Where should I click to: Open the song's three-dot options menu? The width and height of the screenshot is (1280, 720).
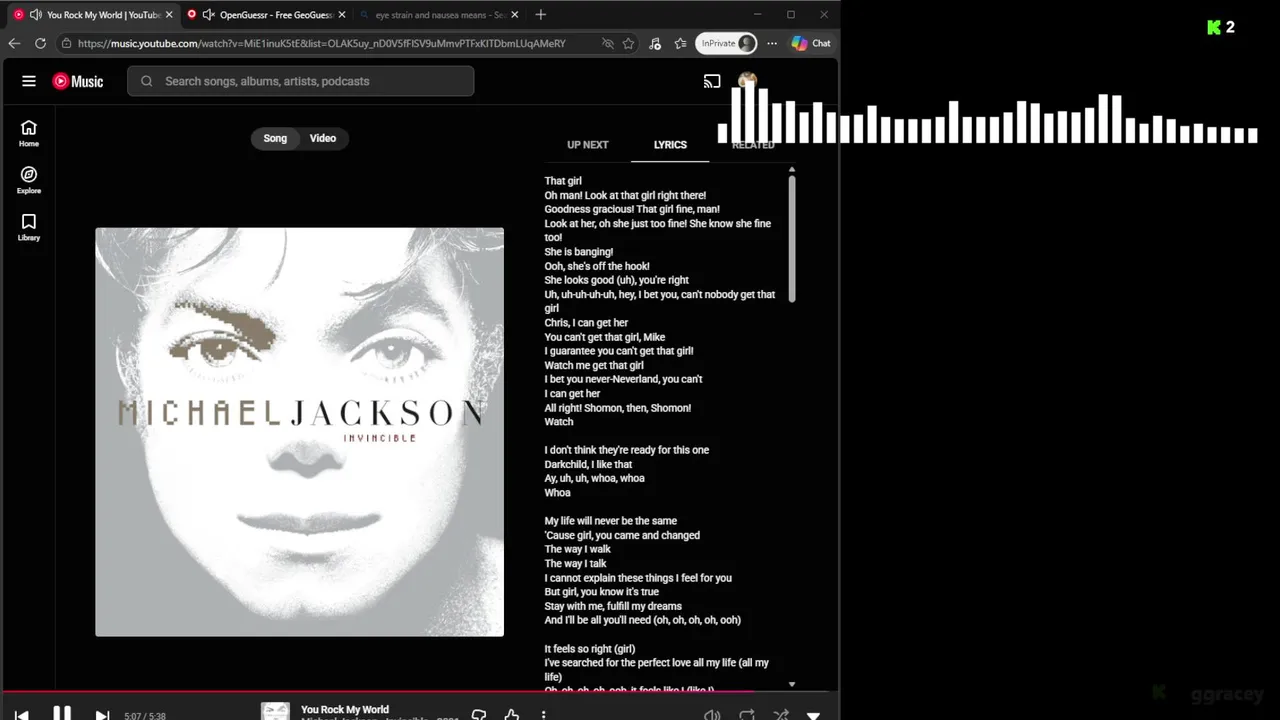tap(544, 715)
